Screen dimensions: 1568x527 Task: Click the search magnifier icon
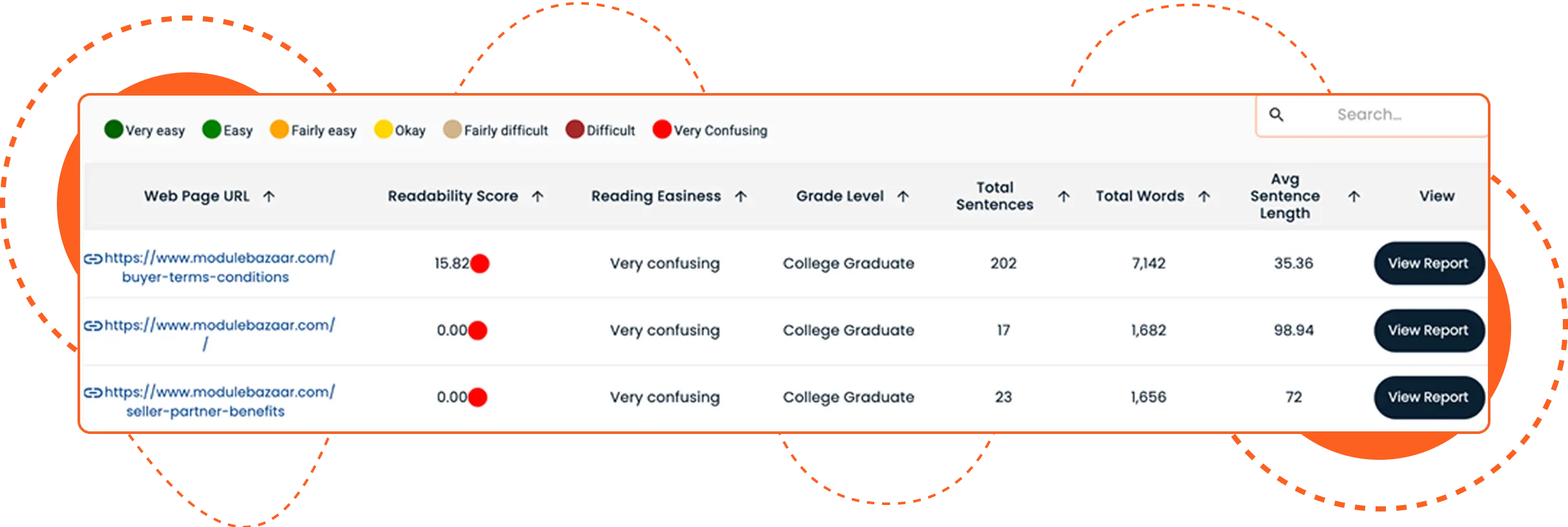(x=1276, y=115)
